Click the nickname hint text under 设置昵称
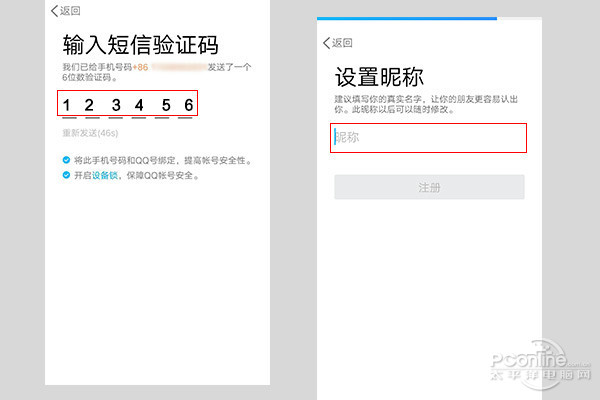The image size is (600, 400). (428, 104)
